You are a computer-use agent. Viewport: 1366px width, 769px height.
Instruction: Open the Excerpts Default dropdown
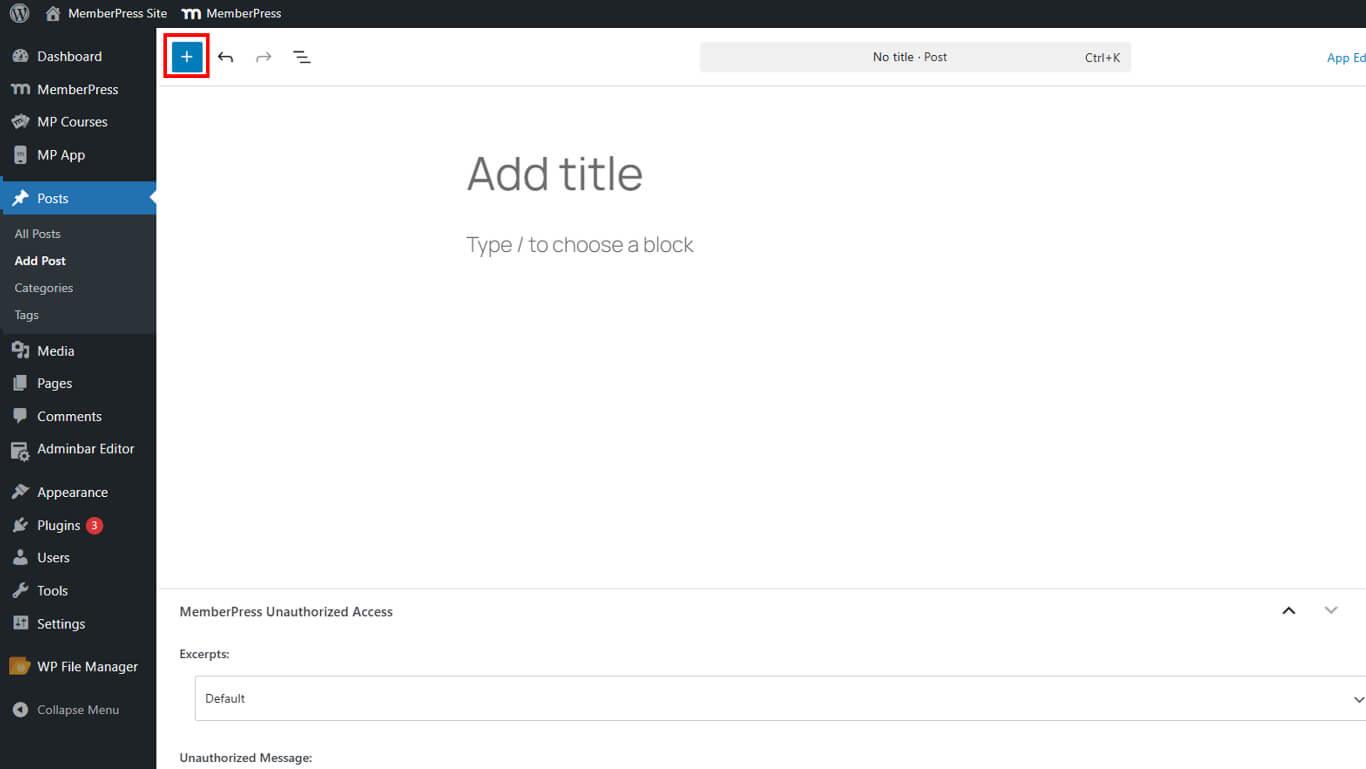pos(780,698)
